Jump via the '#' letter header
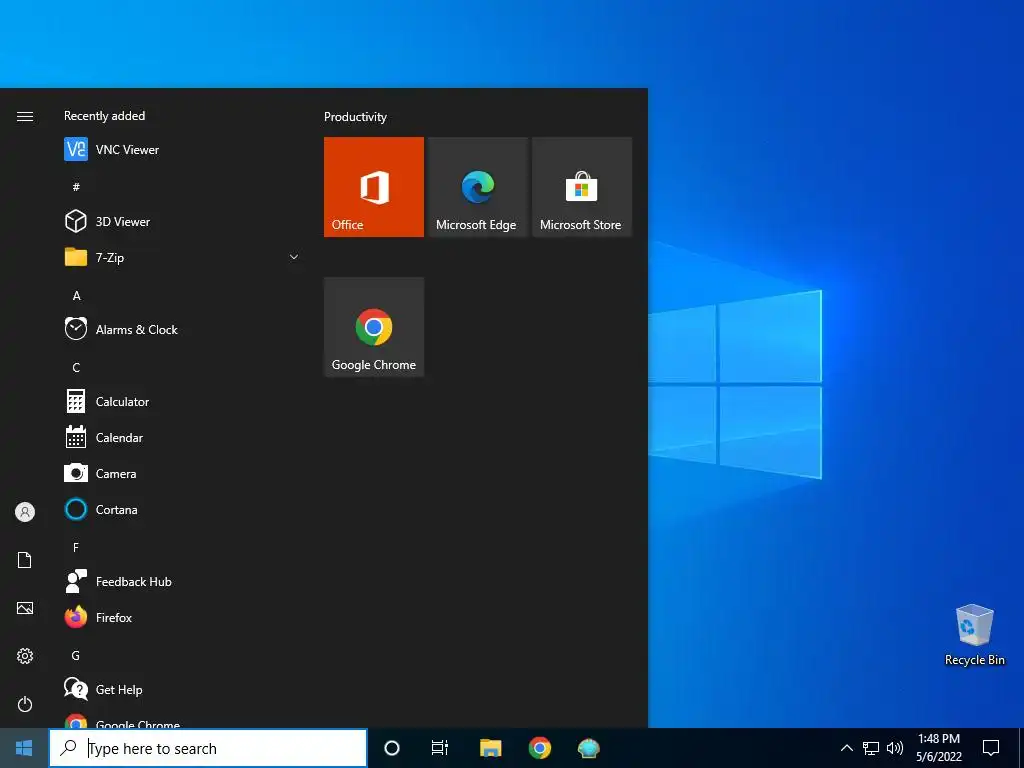 [x=76, y=187]
